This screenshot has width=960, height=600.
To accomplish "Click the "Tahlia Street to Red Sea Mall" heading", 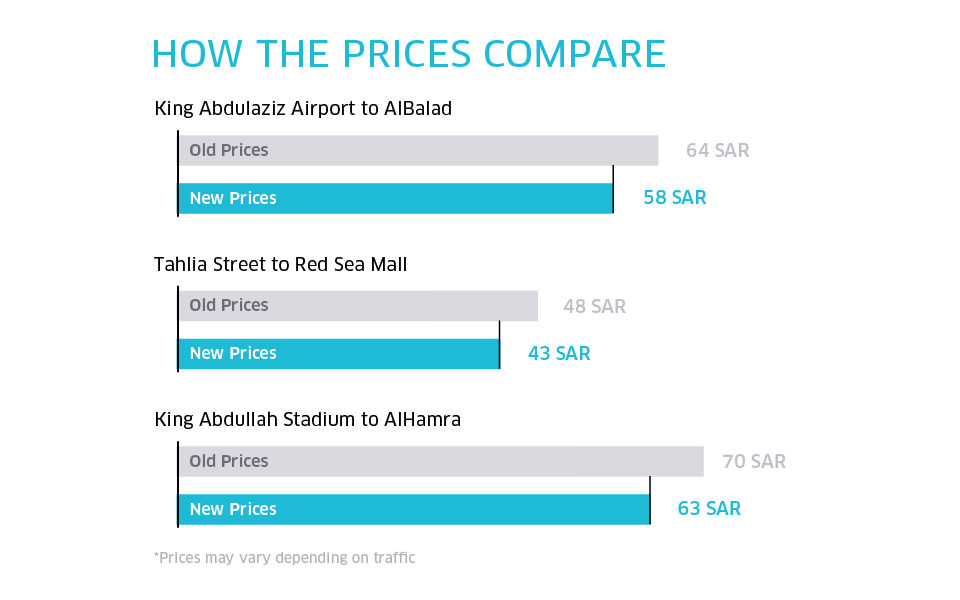I will [280, 264].
